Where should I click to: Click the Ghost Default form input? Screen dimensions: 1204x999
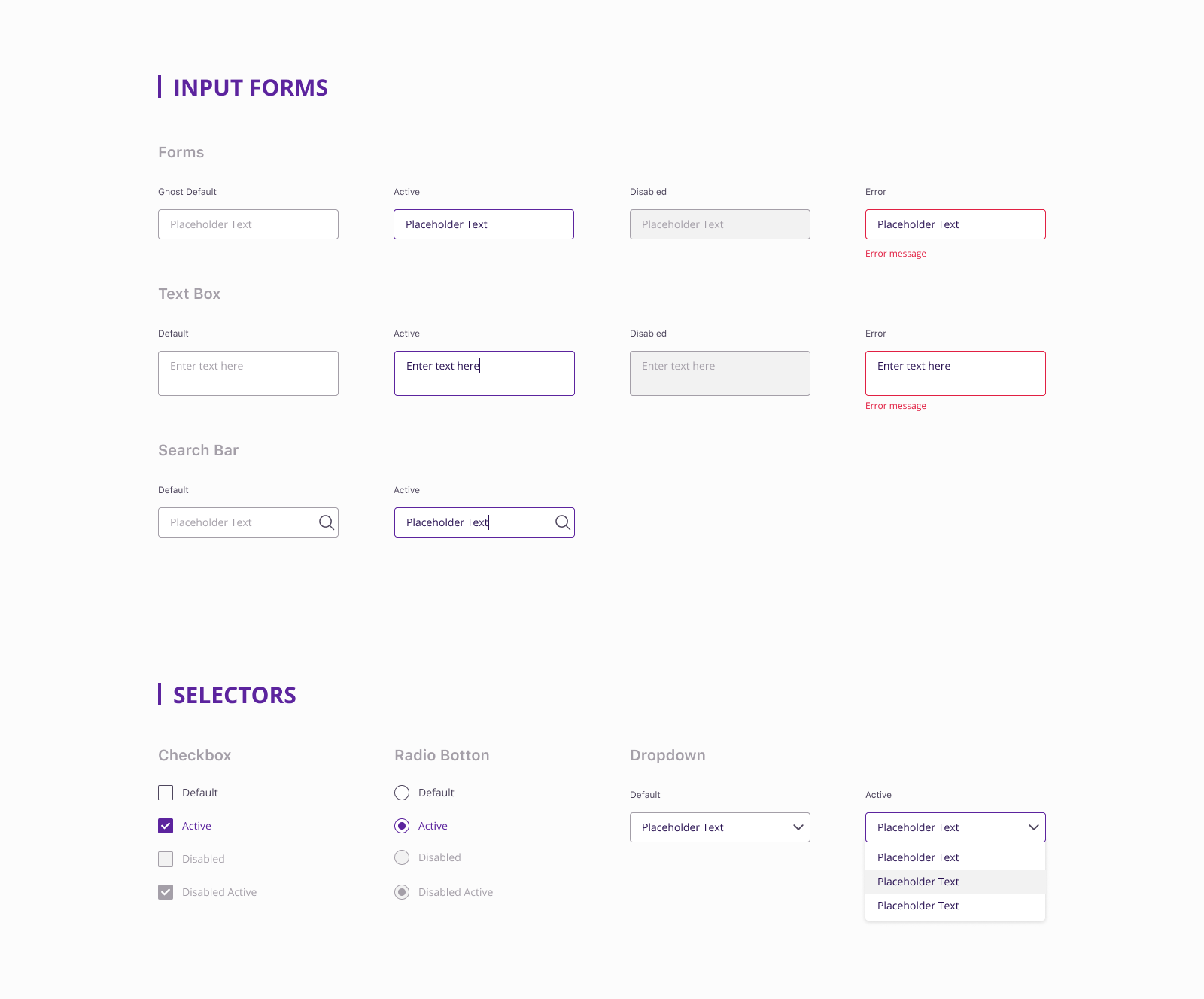[248, 224]
